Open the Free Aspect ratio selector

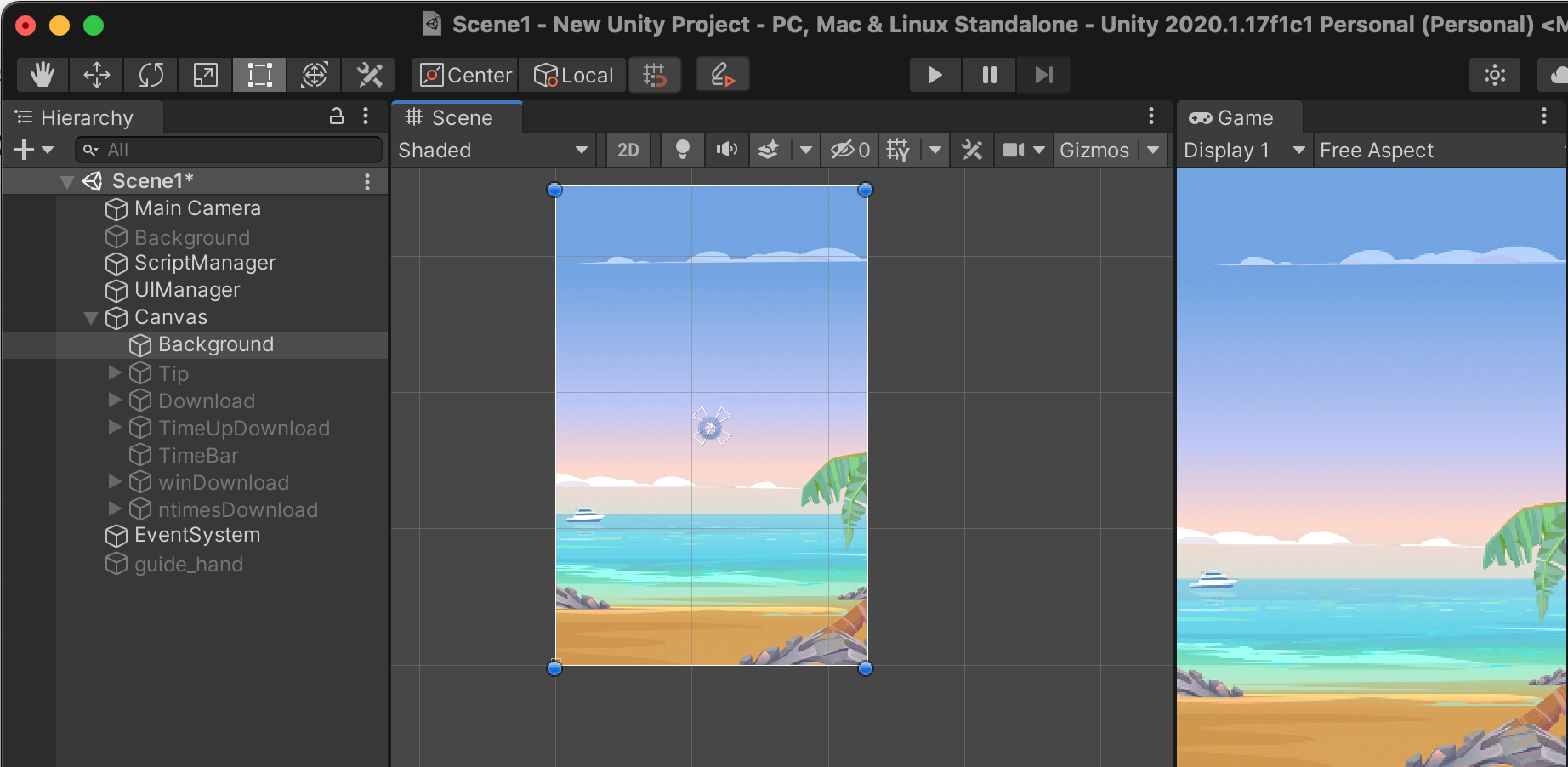click(1375, 150)
